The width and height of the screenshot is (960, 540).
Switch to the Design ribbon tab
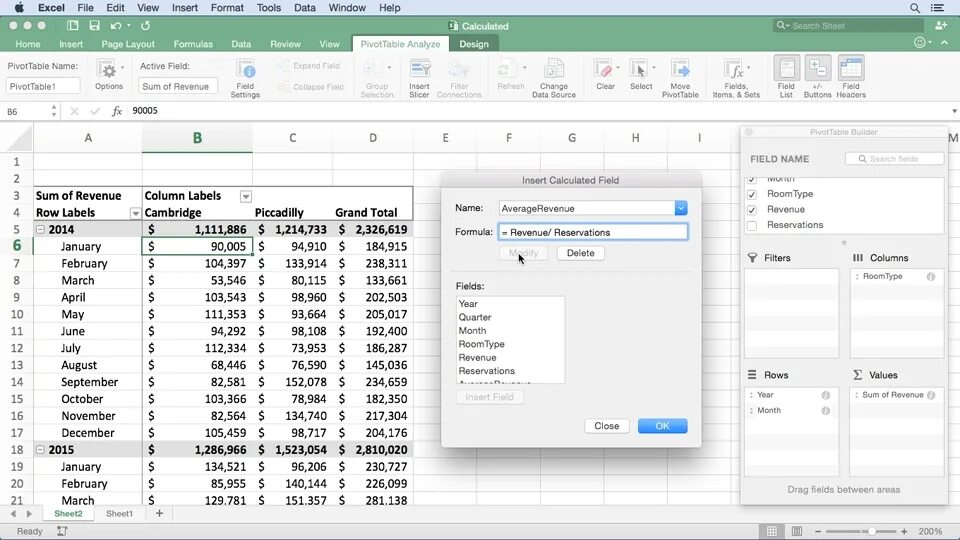click(x=474, y=44)
